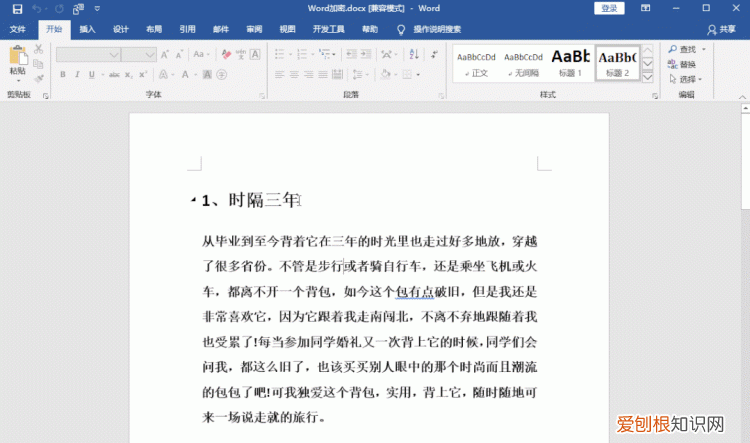Insert an enclosed character with the circled 字 icon
Image resolution: width=750 pixels, height=443 pixels.
tap(221, 75)
